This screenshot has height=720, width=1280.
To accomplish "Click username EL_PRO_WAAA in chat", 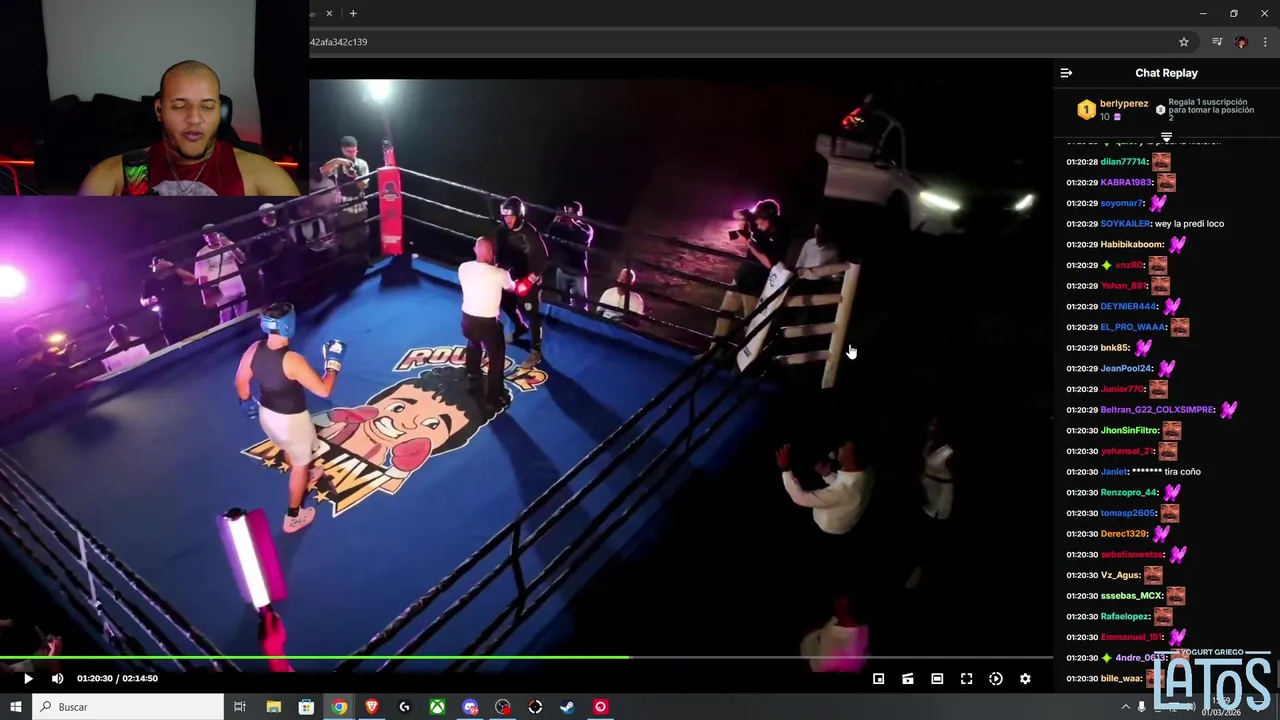I will (1133, 327).
